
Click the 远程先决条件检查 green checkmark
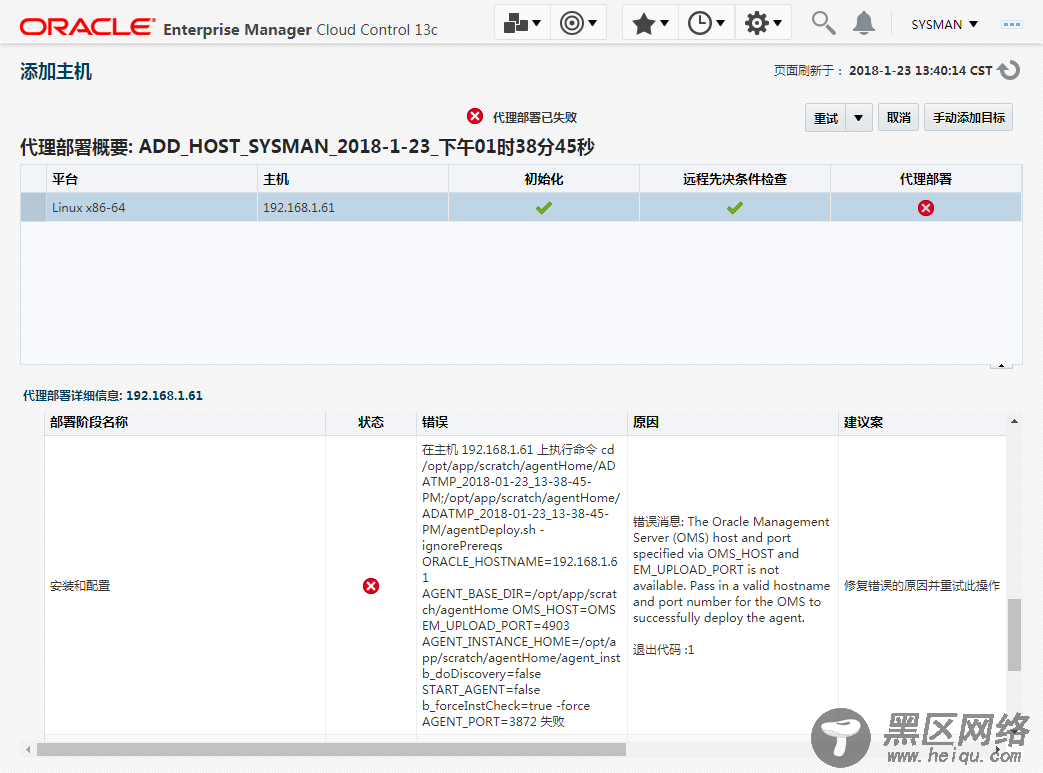(734, 208)
